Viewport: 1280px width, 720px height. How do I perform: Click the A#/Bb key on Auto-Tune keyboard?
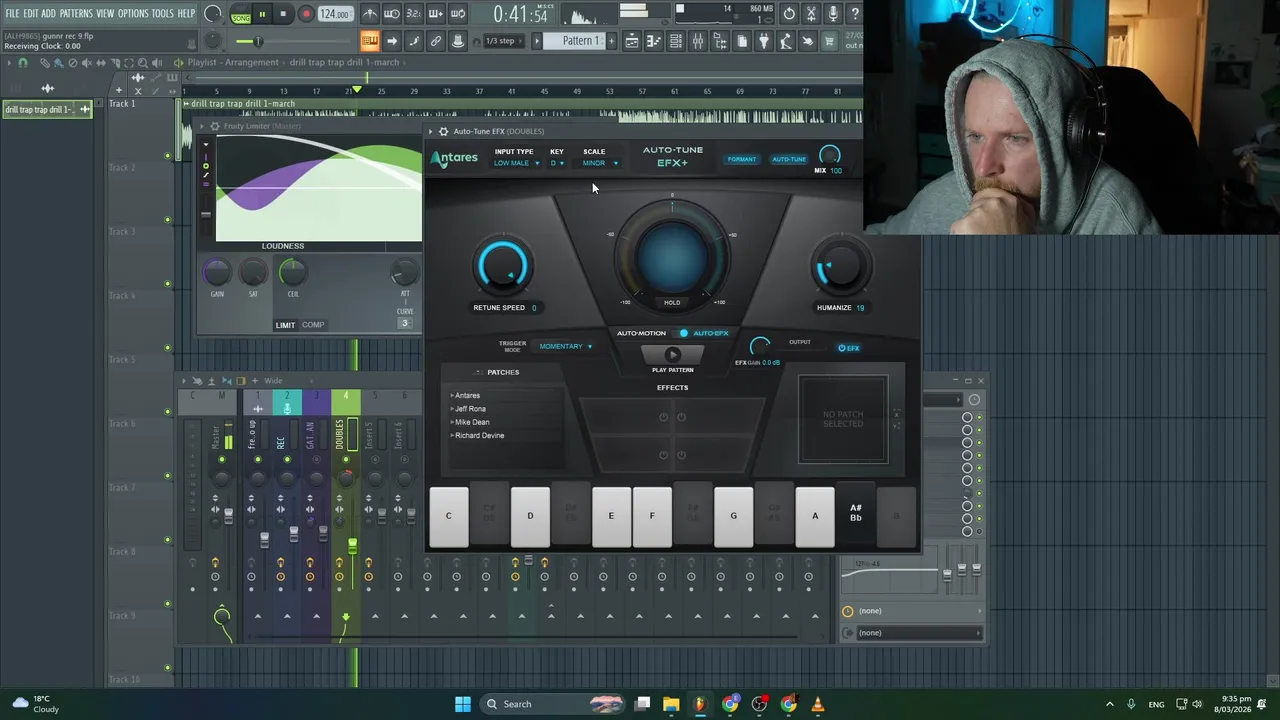coord(855,515)
